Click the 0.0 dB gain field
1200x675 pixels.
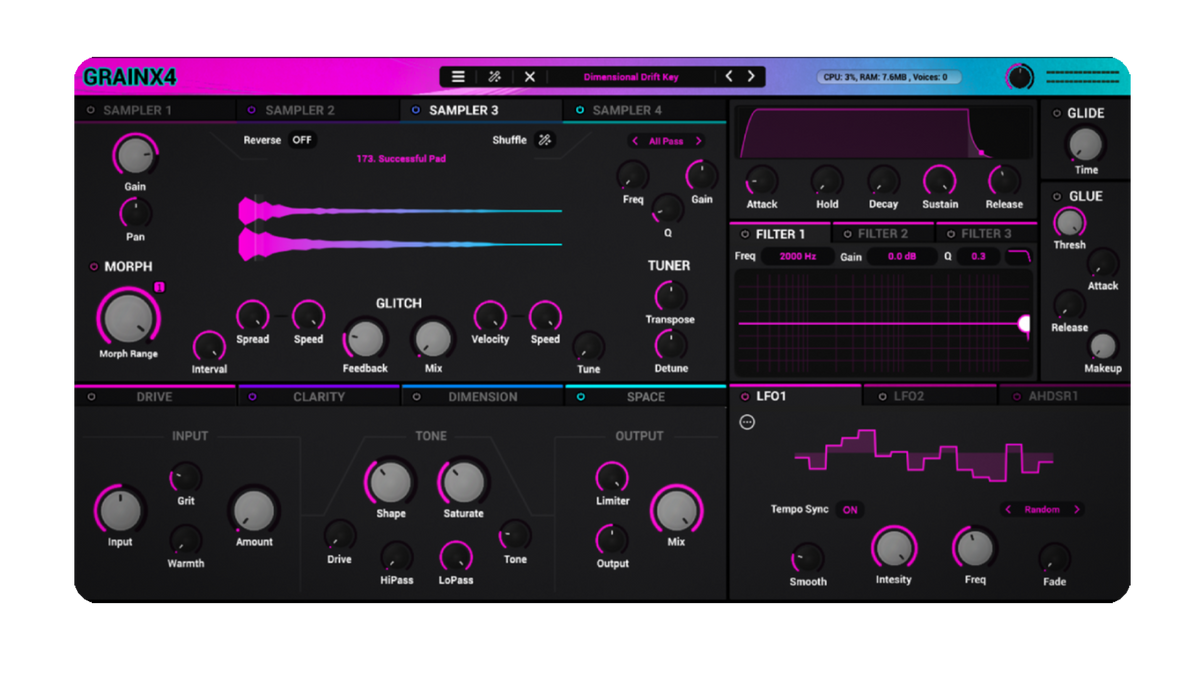(x=902, y=257)
